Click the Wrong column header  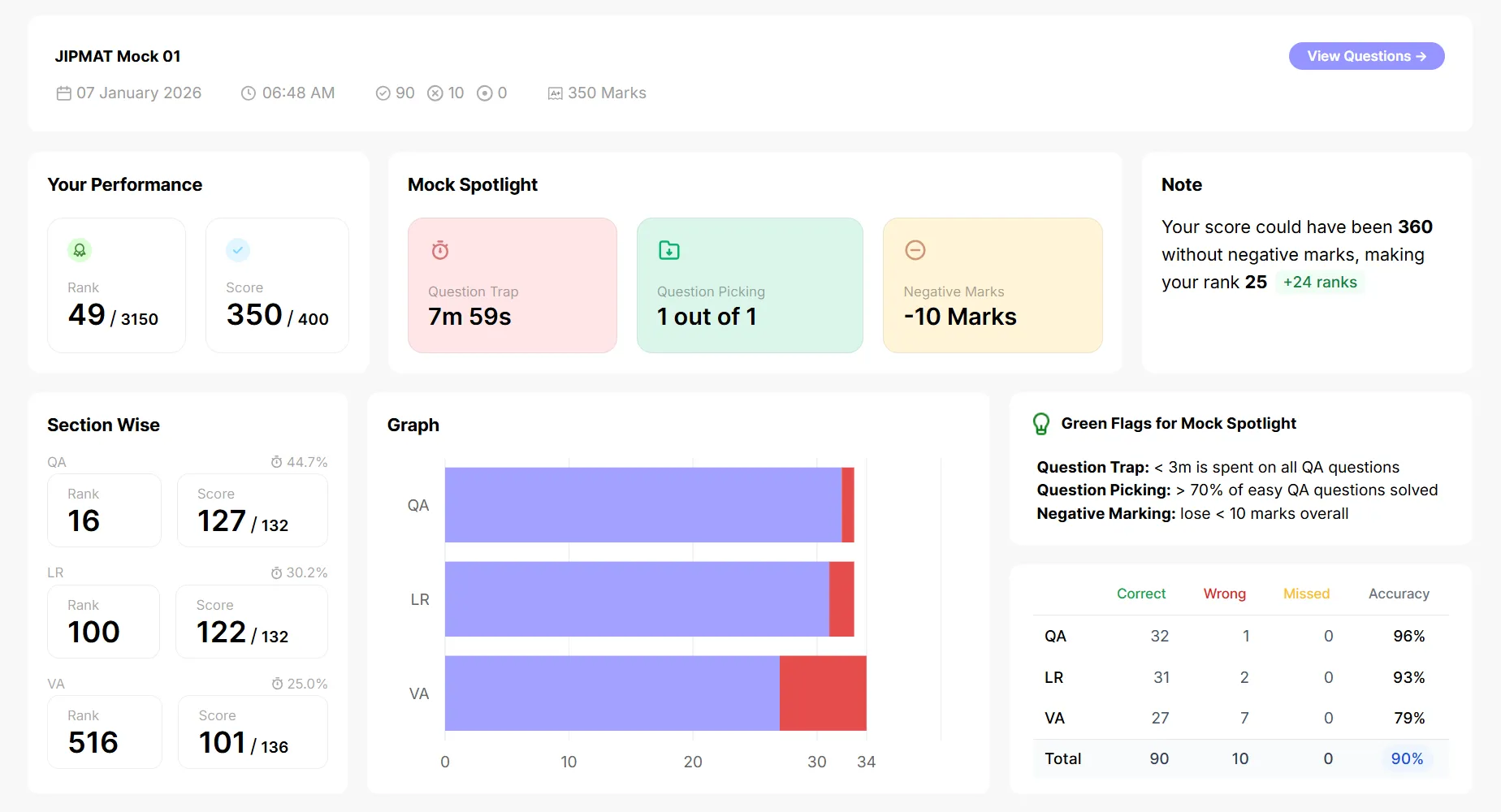click(1225, 594)
